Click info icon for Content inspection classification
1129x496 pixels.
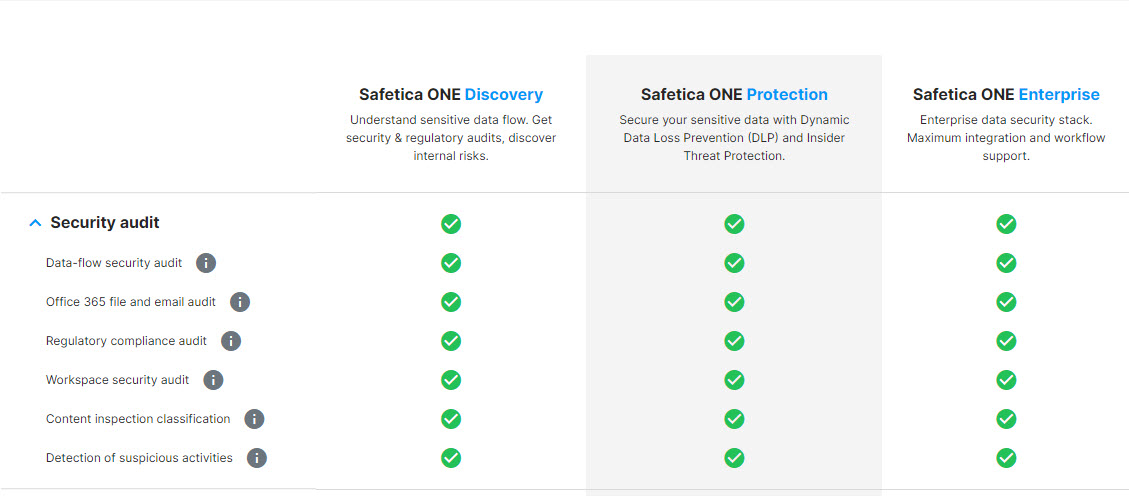coord(254,419)
